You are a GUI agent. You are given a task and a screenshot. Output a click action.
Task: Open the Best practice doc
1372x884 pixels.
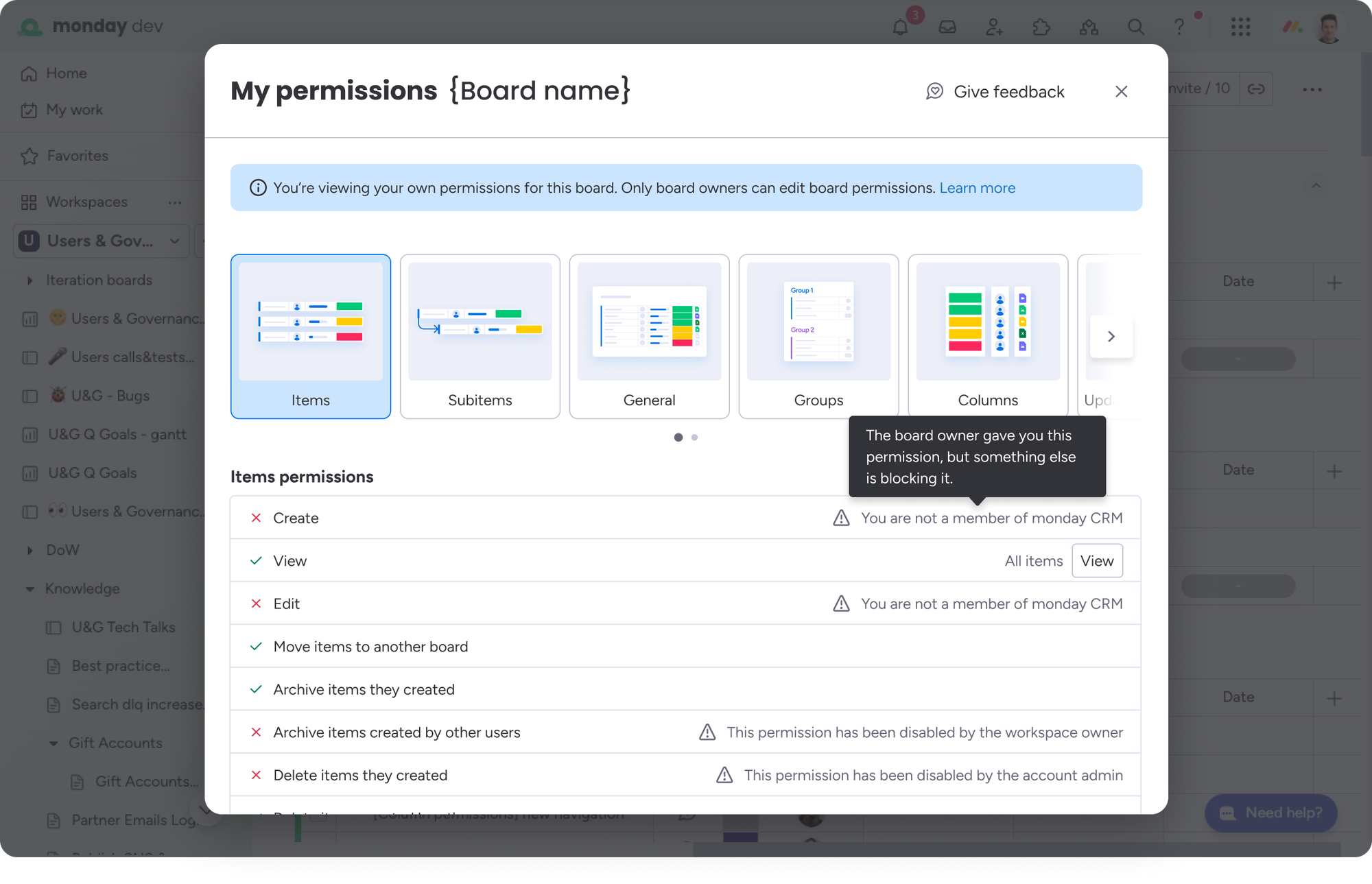pyautogui.click(x=121, y=666)
